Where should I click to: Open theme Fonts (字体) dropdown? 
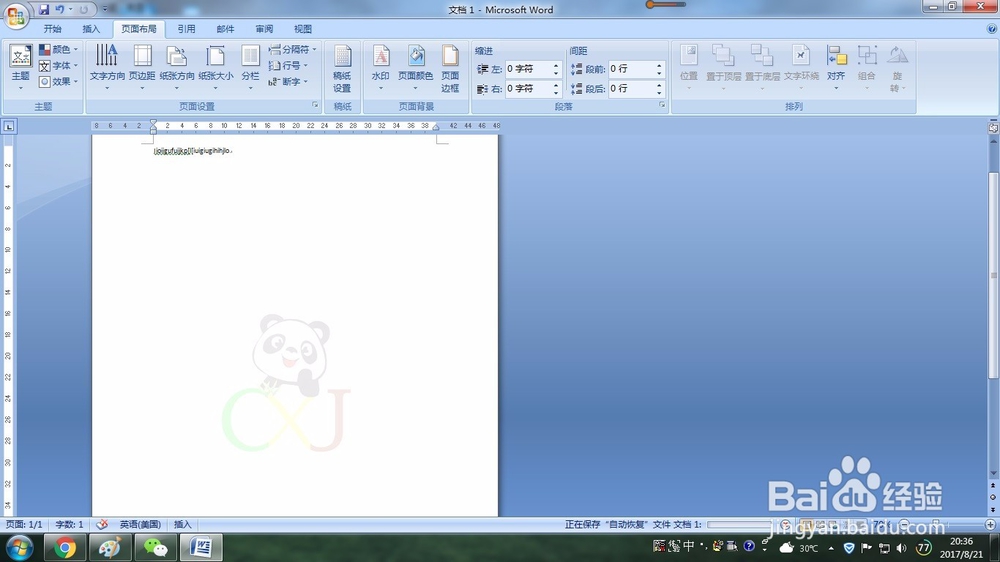(59, 65)
